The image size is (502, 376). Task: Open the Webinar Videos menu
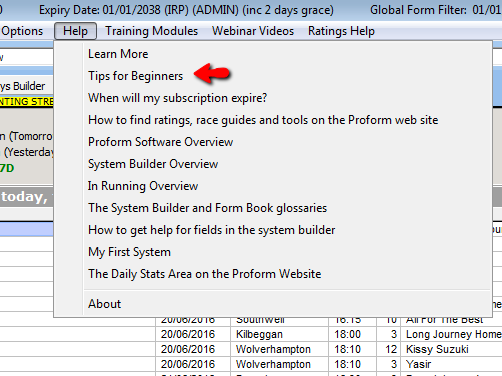coord(253,31)
